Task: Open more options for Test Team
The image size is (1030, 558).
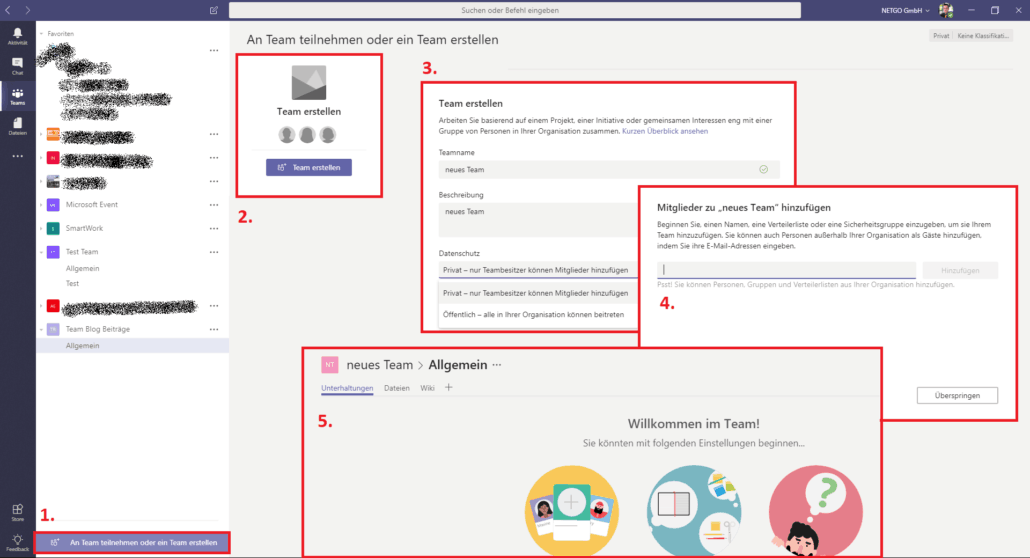Action: (214, 252)
